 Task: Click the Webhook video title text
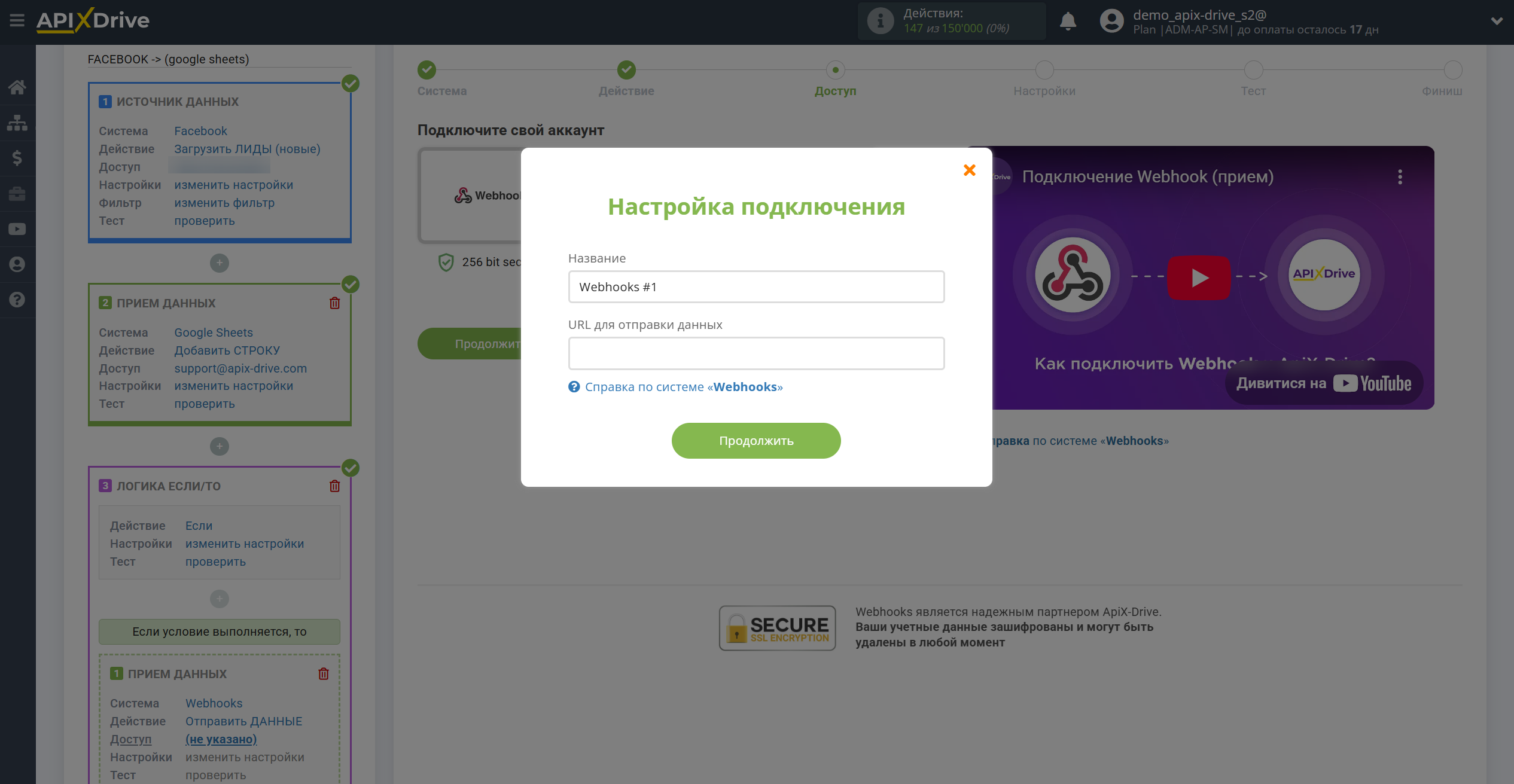tap(1147, 177)
